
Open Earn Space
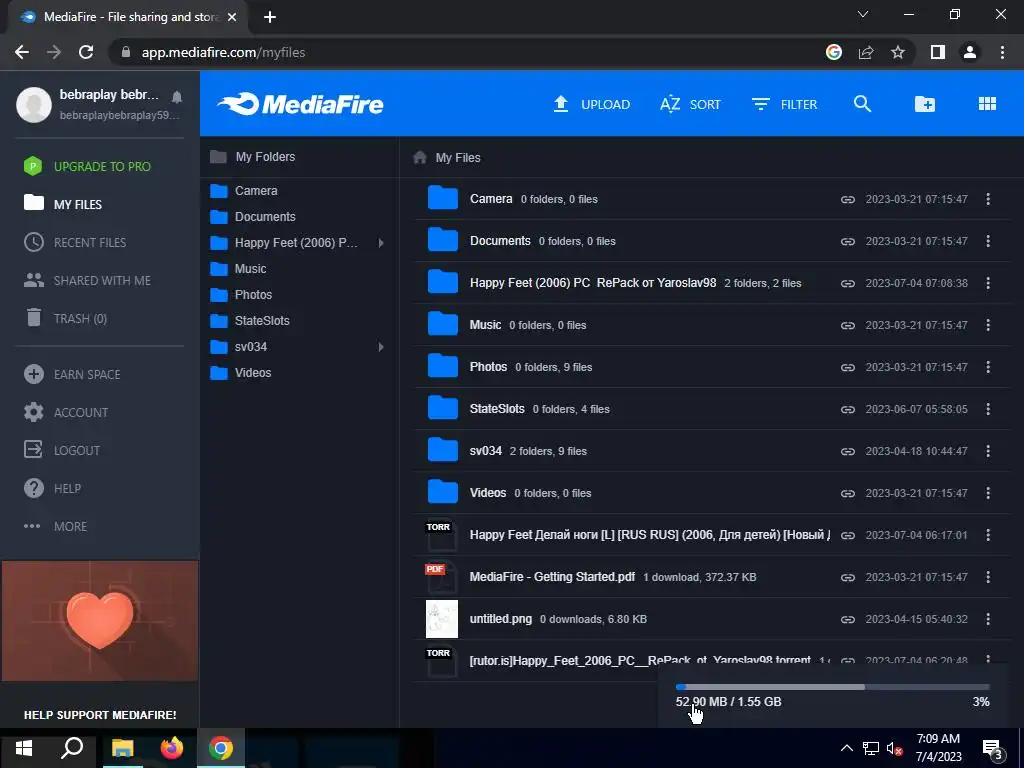72,374
